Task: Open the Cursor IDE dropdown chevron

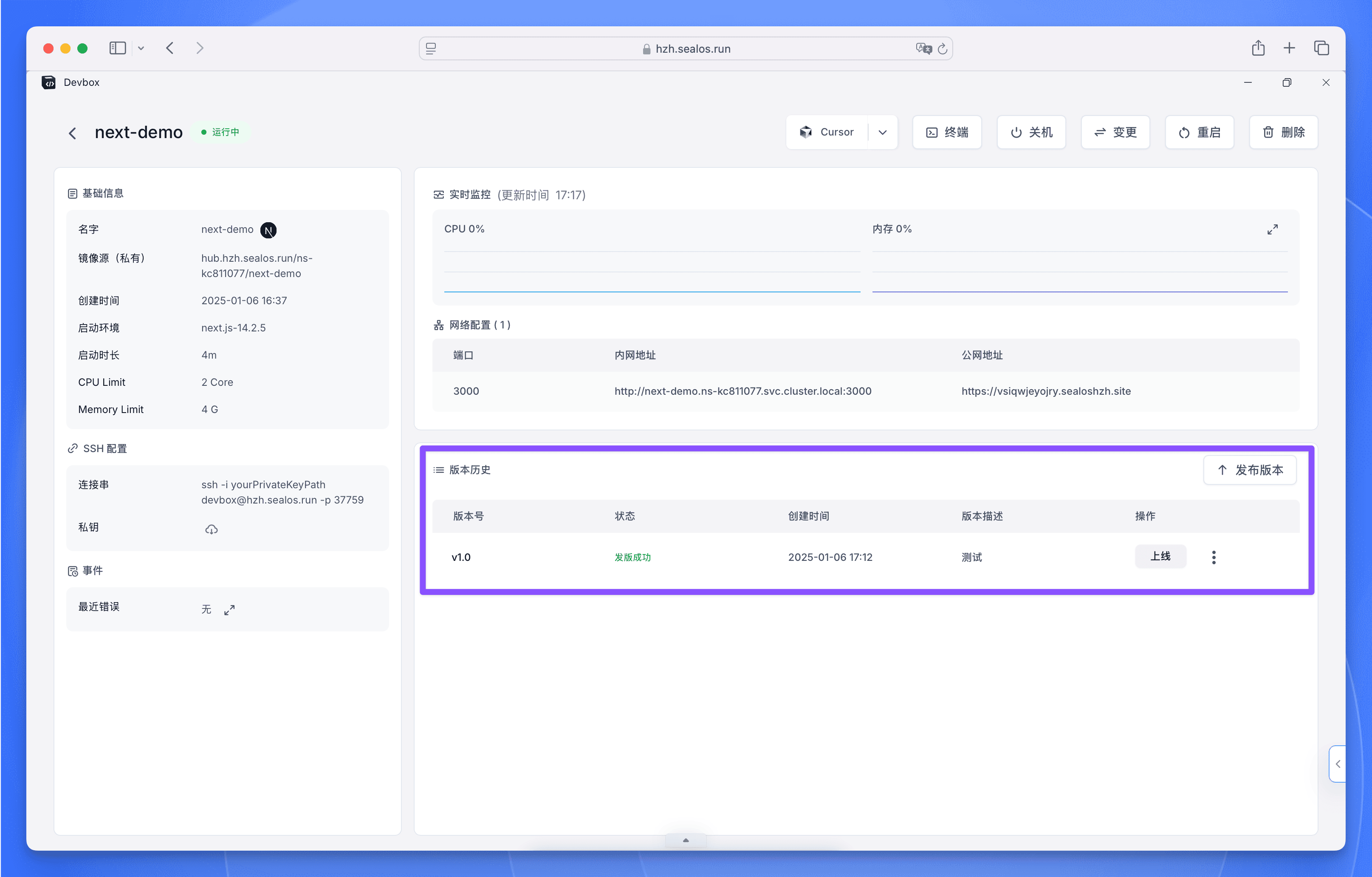Action: (883, 132)
